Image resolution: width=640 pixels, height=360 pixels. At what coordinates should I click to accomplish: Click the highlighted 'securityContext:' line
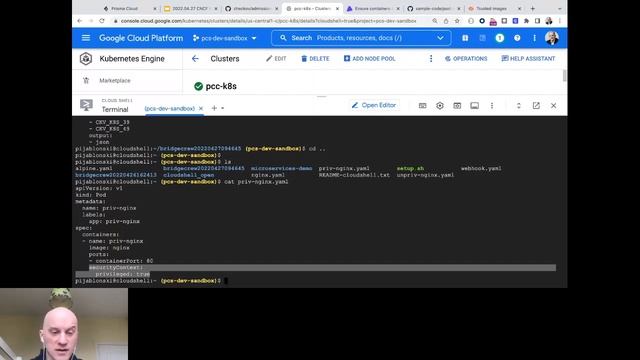[x=116, y=268]
